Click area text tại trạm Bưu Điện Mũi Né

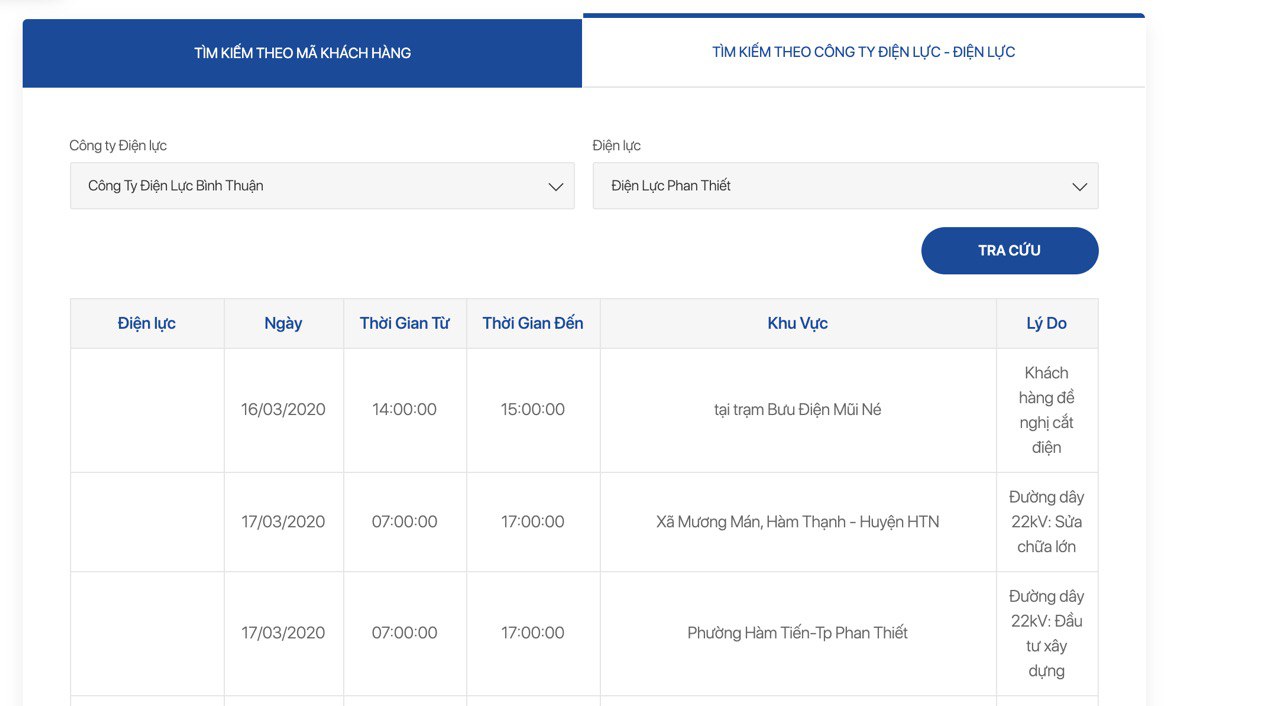point(798,410)
